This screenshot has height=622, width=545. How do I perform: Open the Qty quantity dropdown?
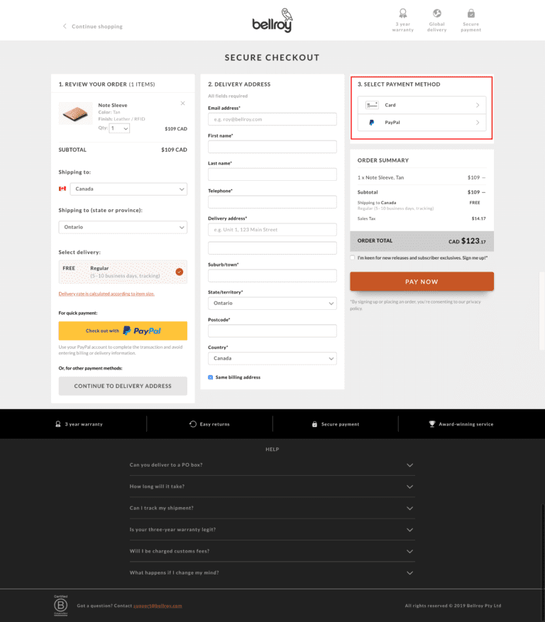(119, 128)
